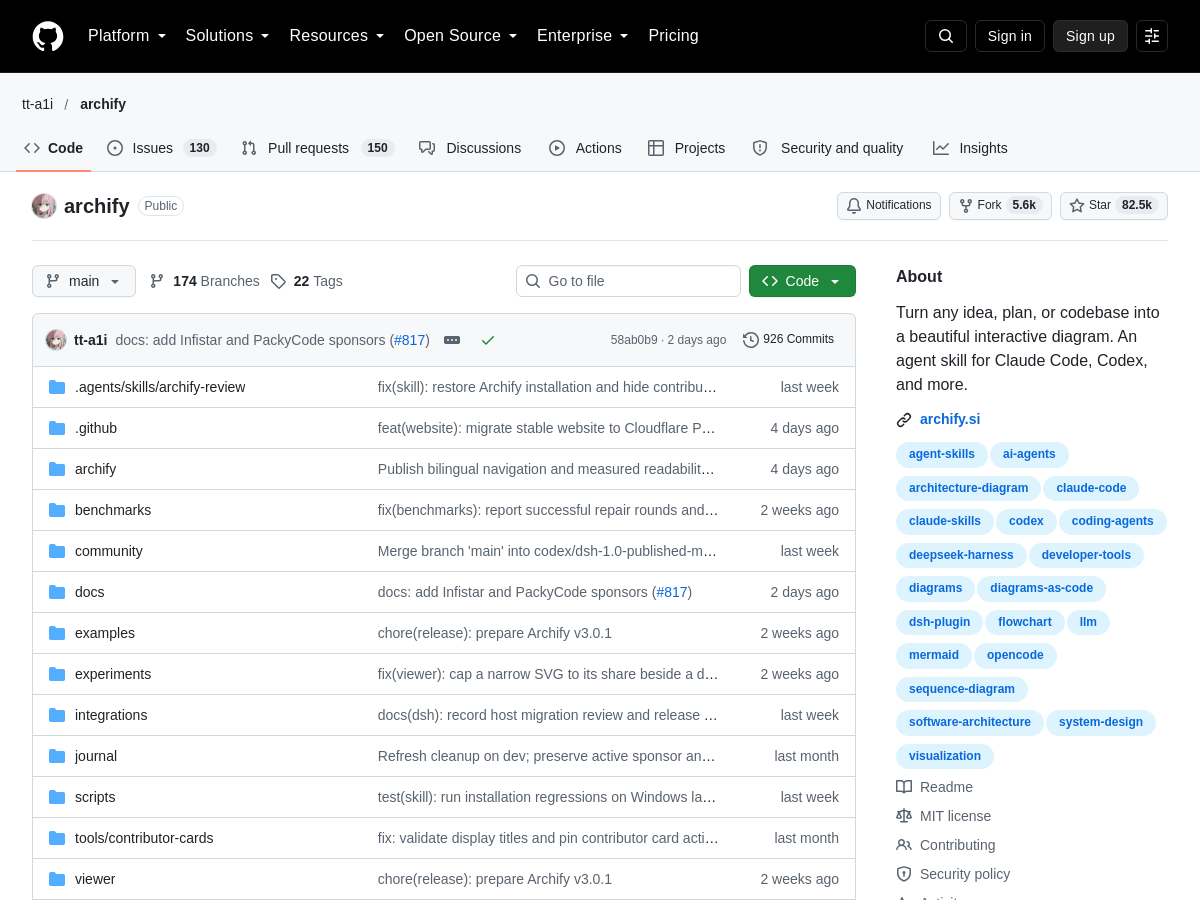Viewport: 1200px width, 900px height.
Task: Click the tt-a1i avatar beside archify title
Action: click(44, 206)
